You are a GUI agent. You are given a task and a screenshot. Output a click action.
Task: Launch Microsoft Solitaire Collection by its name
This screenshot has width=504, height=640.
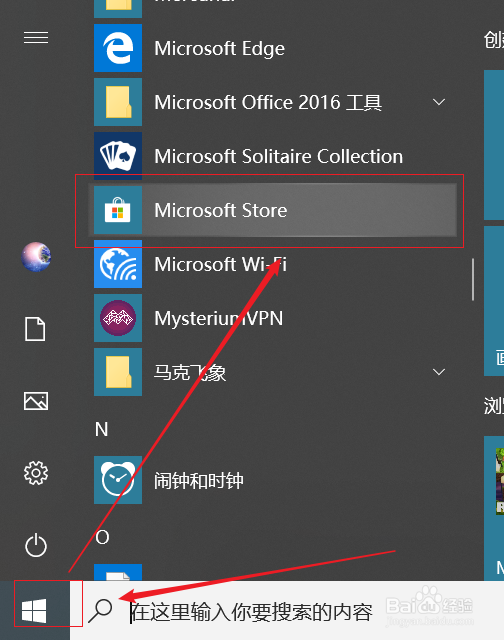[x=279, y=156]
